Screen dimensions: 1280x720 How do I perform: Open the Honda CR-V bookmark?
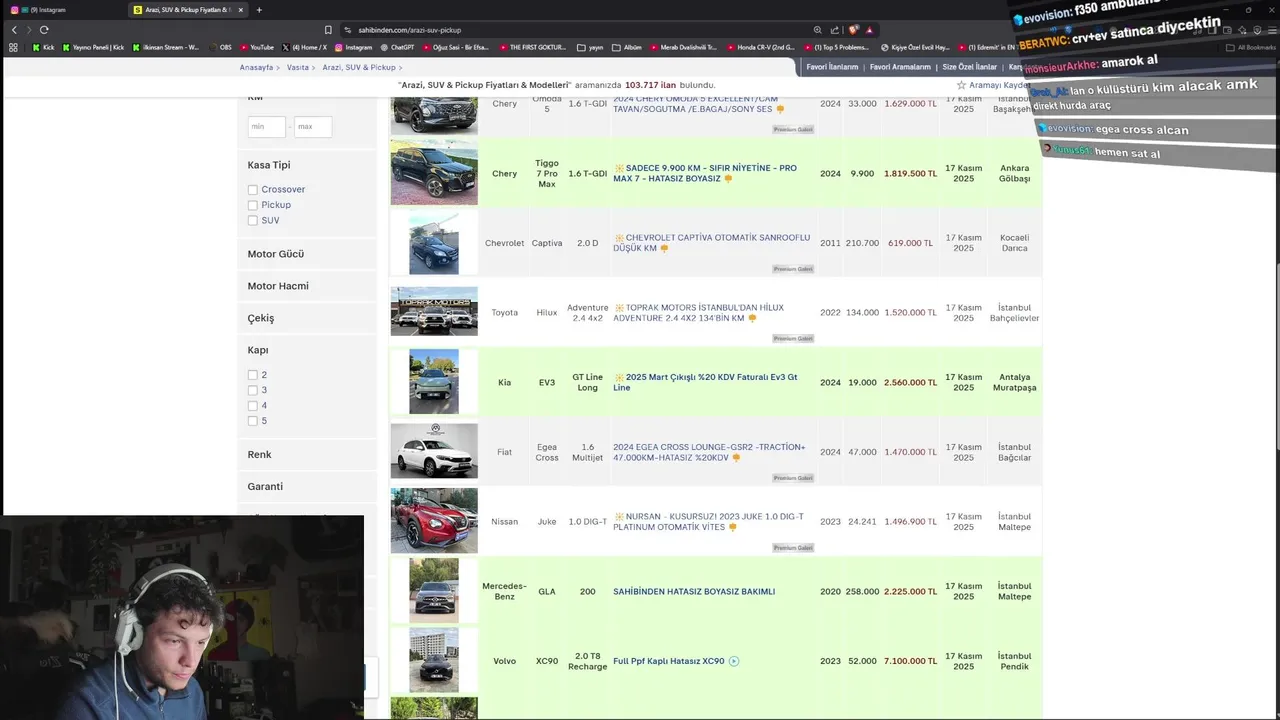pyautogui.click(x=760, y=47)
